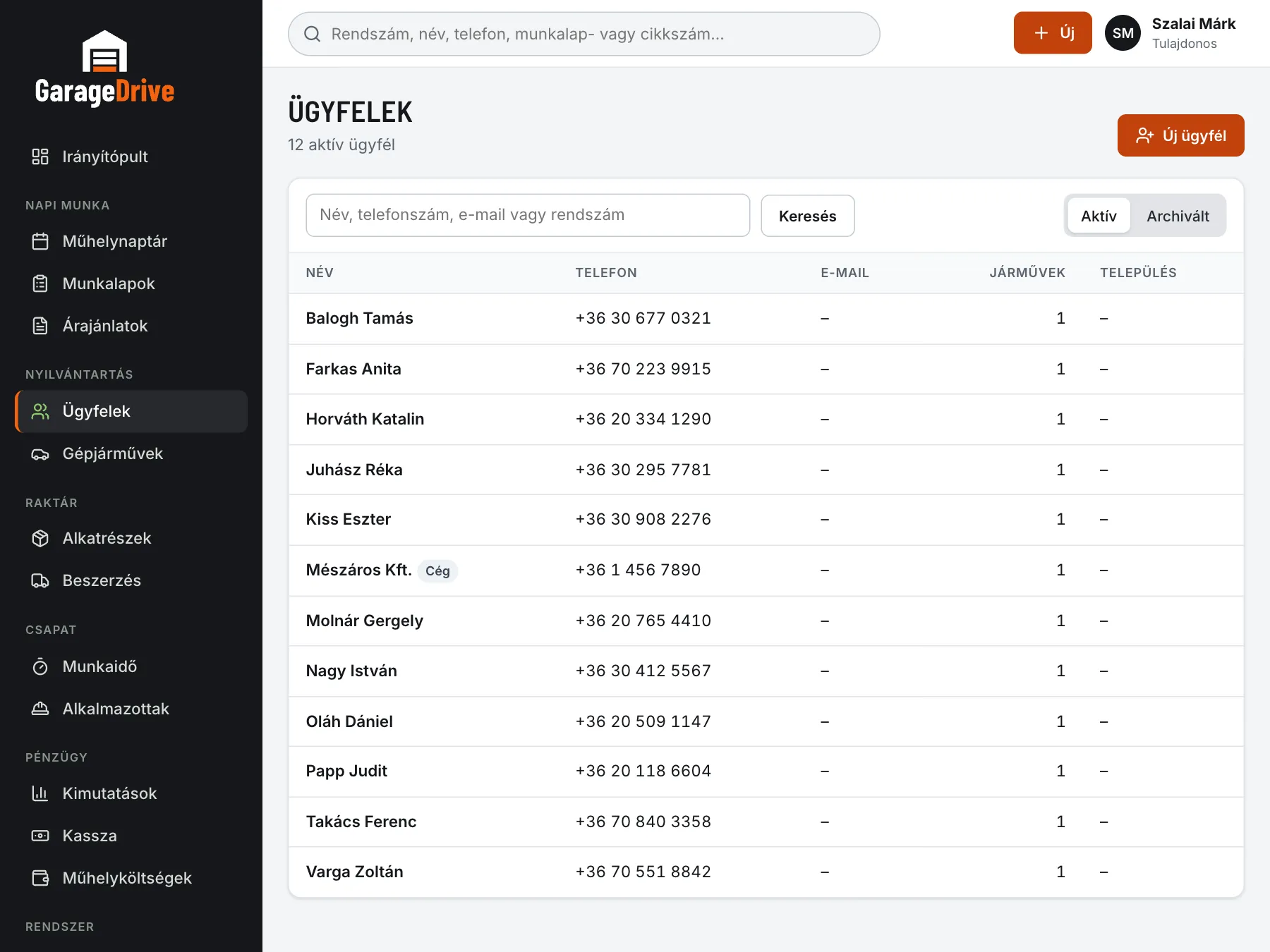Viewport: 1270px width, 952px height.
Task: Click phone +36 20 509 1147
Action: 643,721
